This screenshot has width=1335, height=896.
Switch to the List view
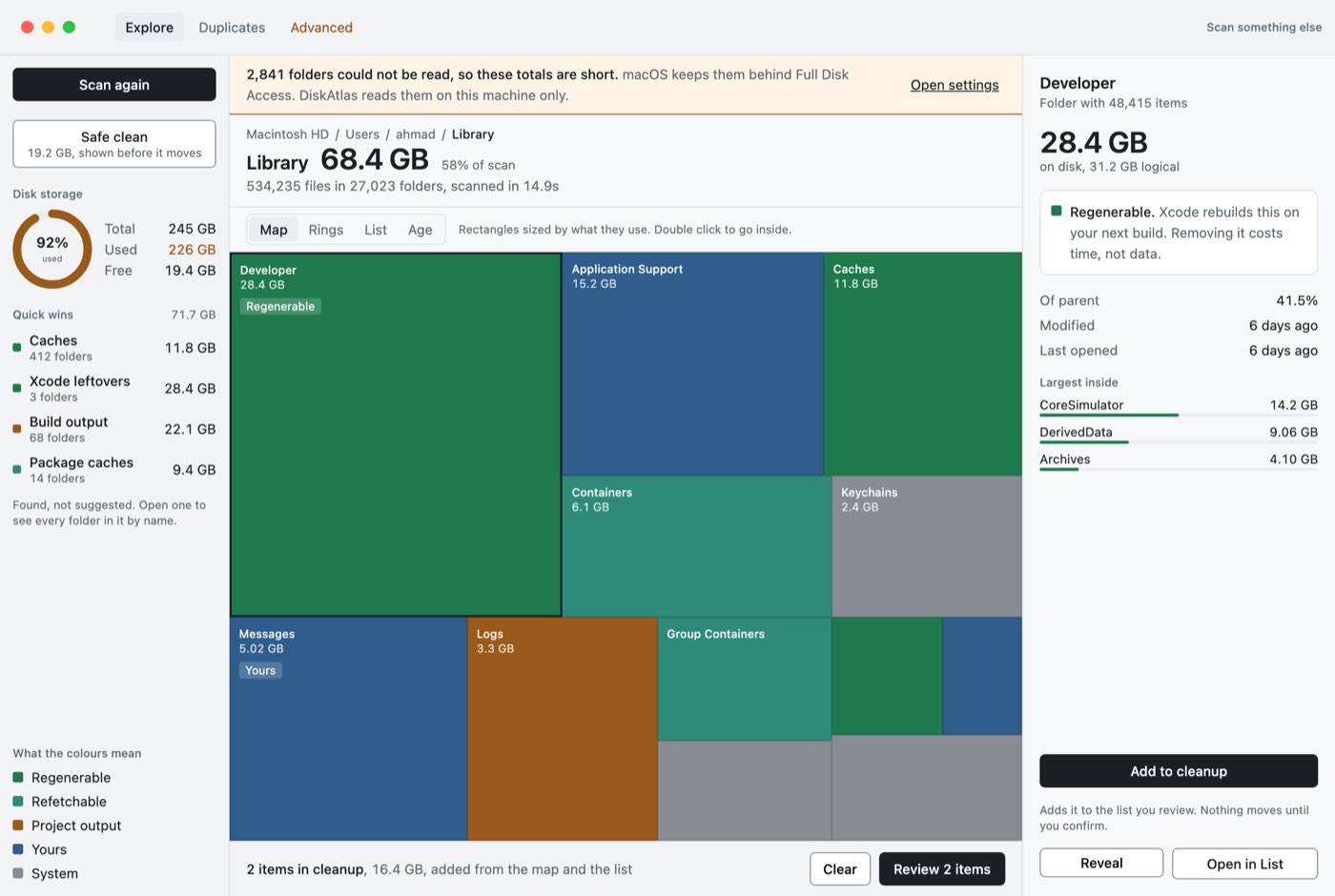[376, 230]
